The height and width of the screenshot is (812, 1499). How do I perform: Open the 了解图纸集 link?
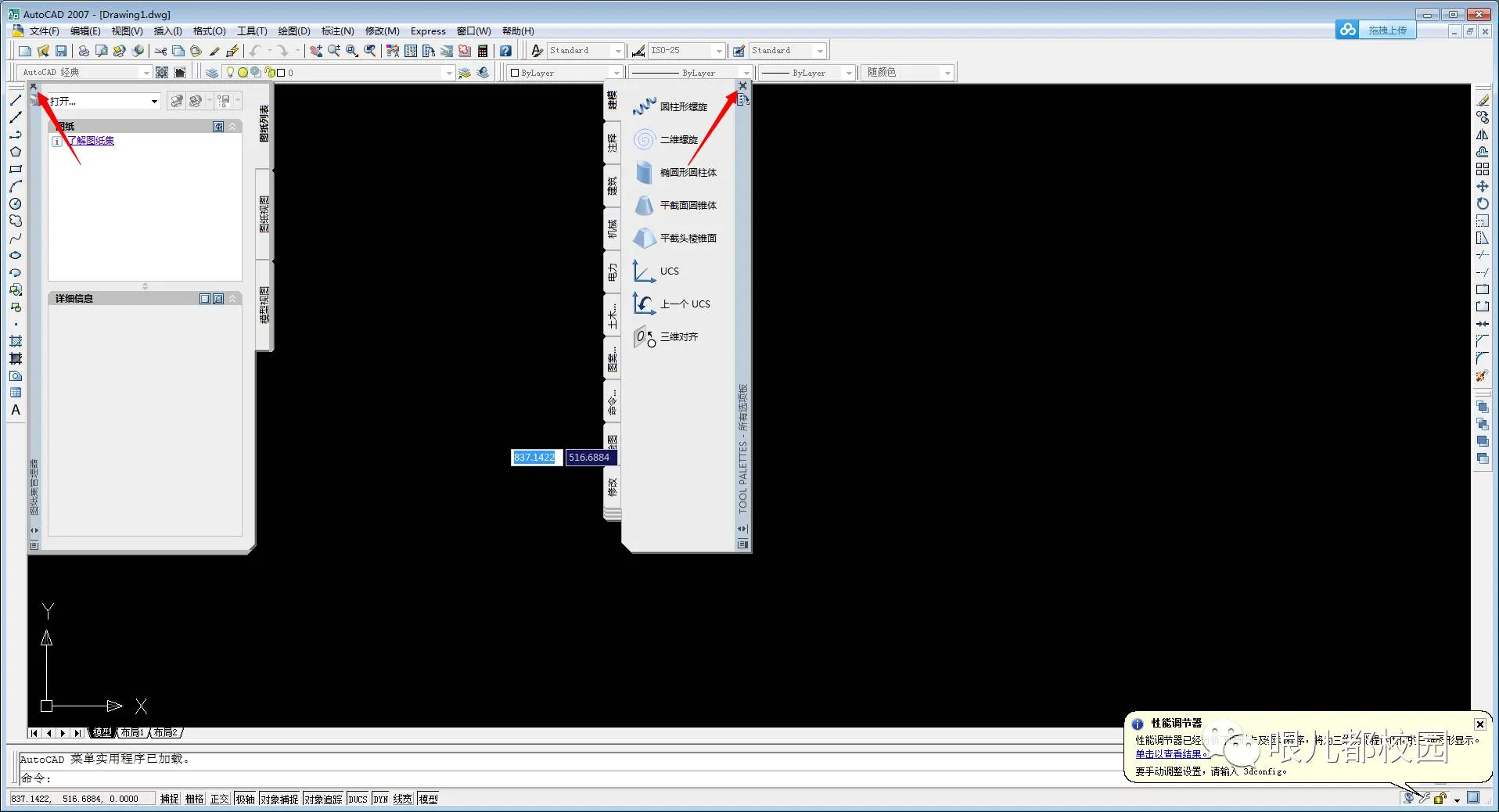pyautogui.click(x=91, y=141)
